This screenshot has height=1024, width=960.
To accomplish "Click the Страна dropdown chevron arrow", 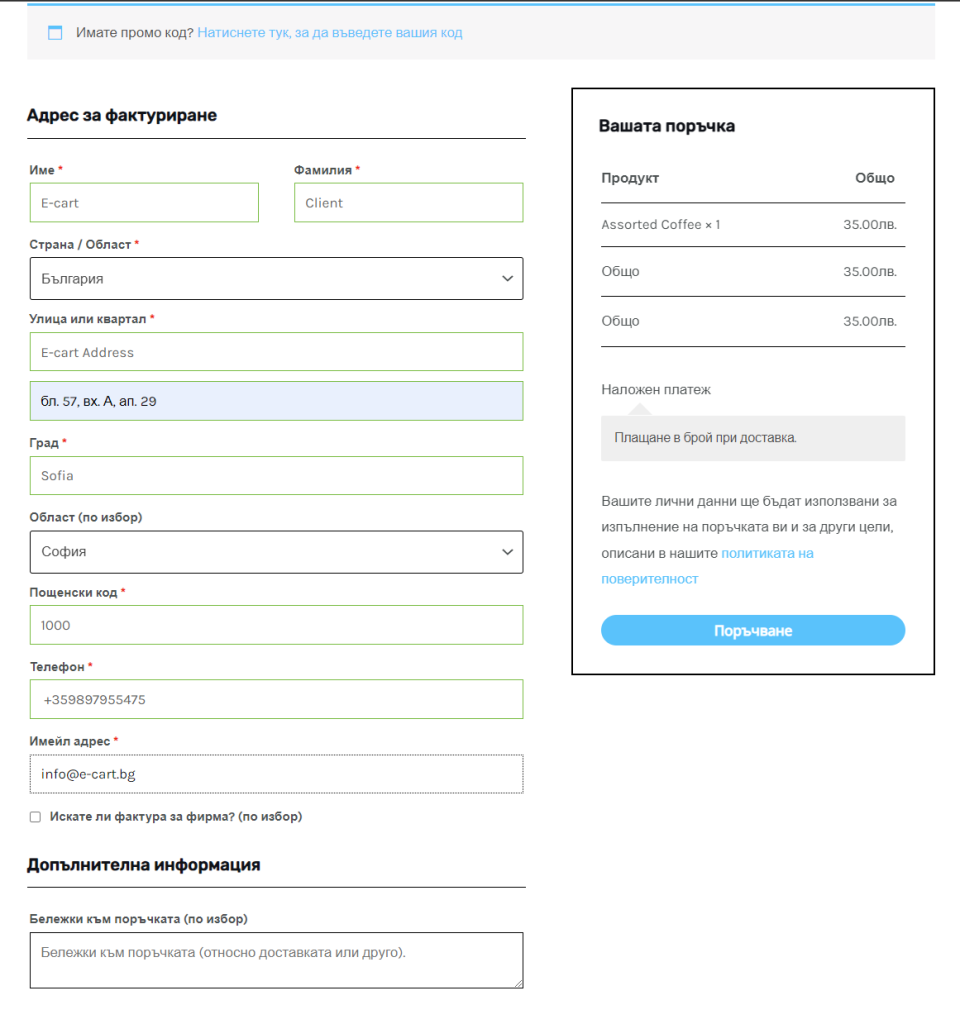I will coord(507,279).
